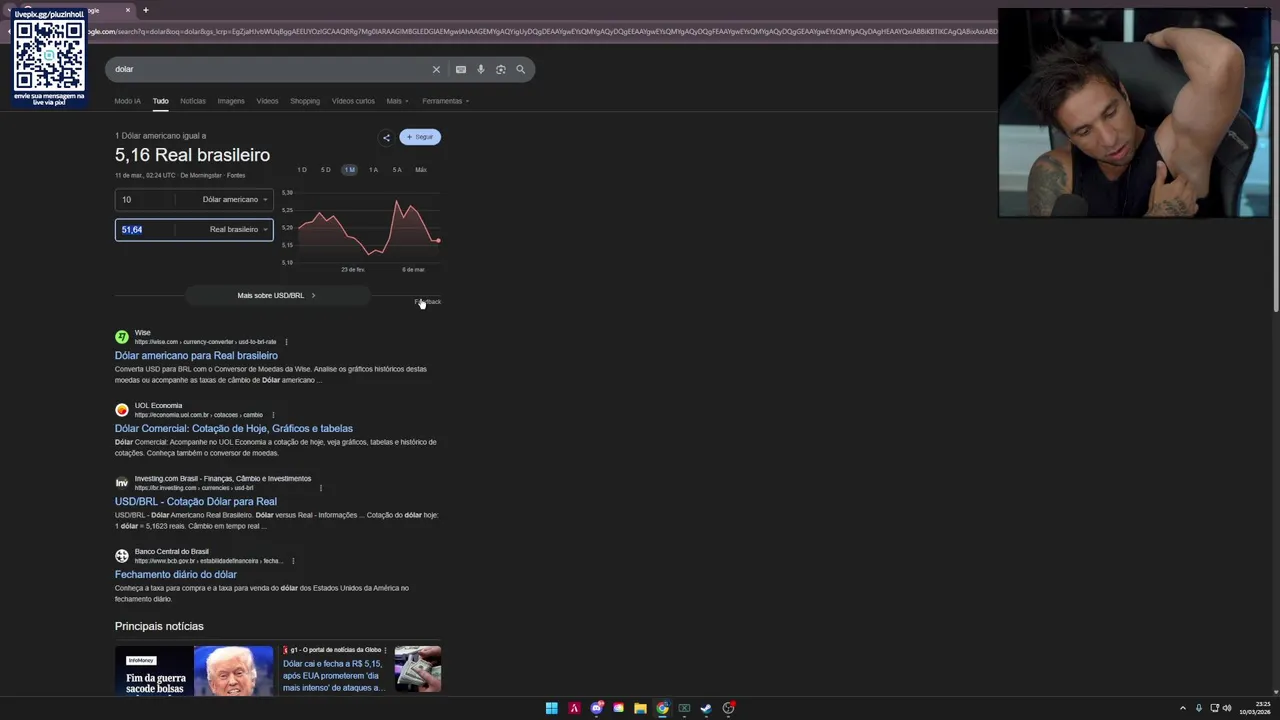The image size is (1280, 720).
Task: Switch to Chrome in the taskbar
Action: point(662,708)
